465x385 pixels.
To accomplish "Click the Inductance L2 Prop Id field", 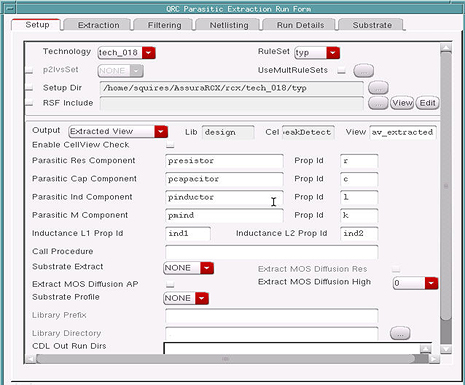I will point(359,234).
